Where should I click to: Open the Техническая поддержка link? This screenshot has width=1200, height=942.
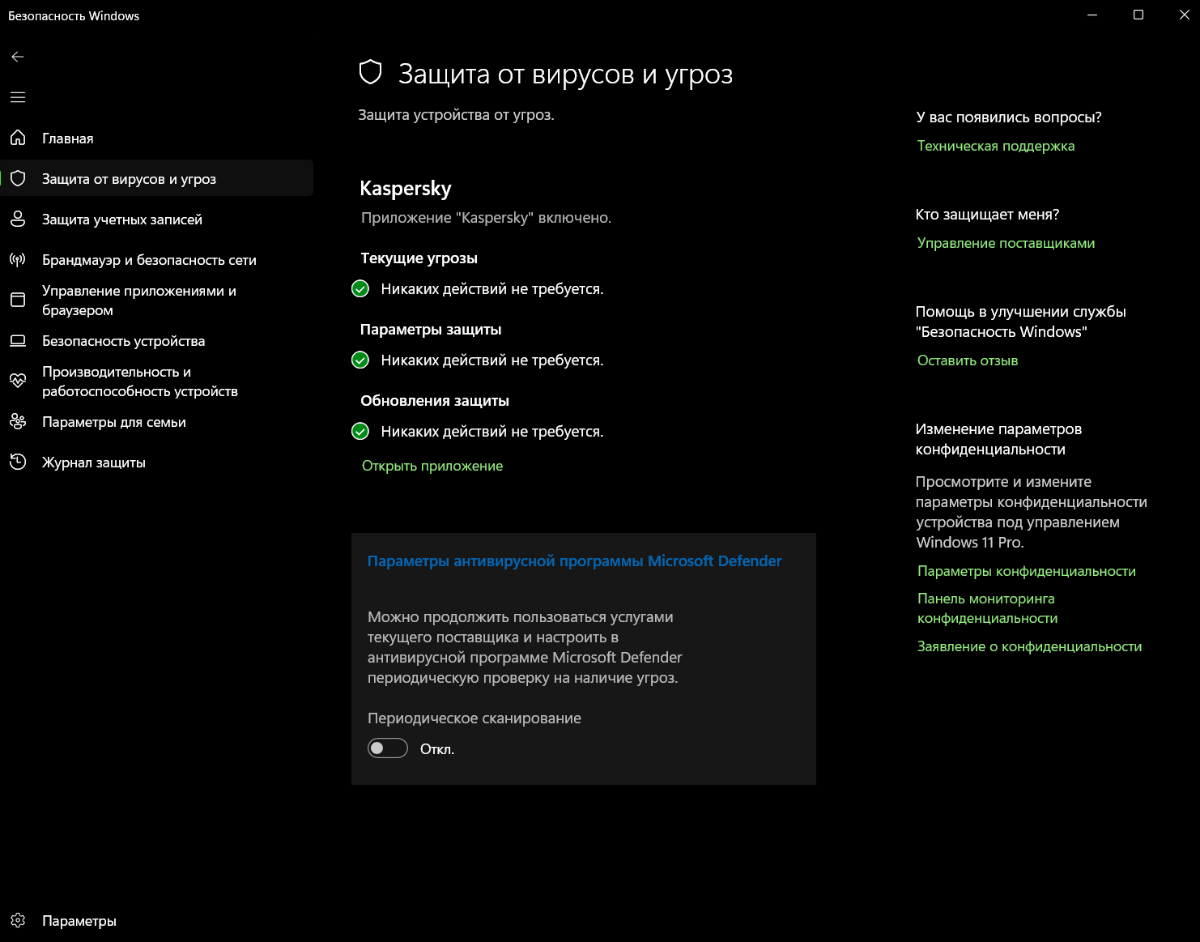coord(996,146)
